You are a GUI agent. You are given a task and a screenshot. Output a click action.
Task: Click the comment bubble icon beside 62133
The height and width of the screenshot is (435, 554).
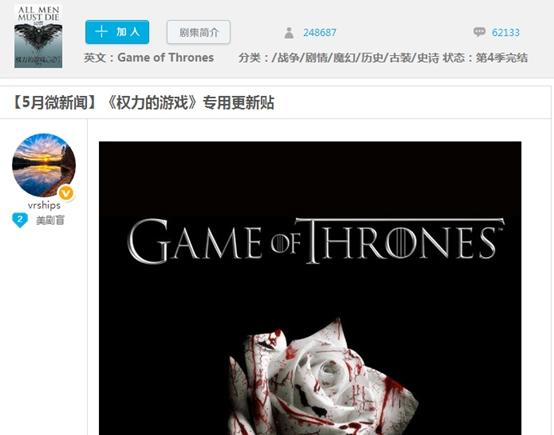coord(479,32)
